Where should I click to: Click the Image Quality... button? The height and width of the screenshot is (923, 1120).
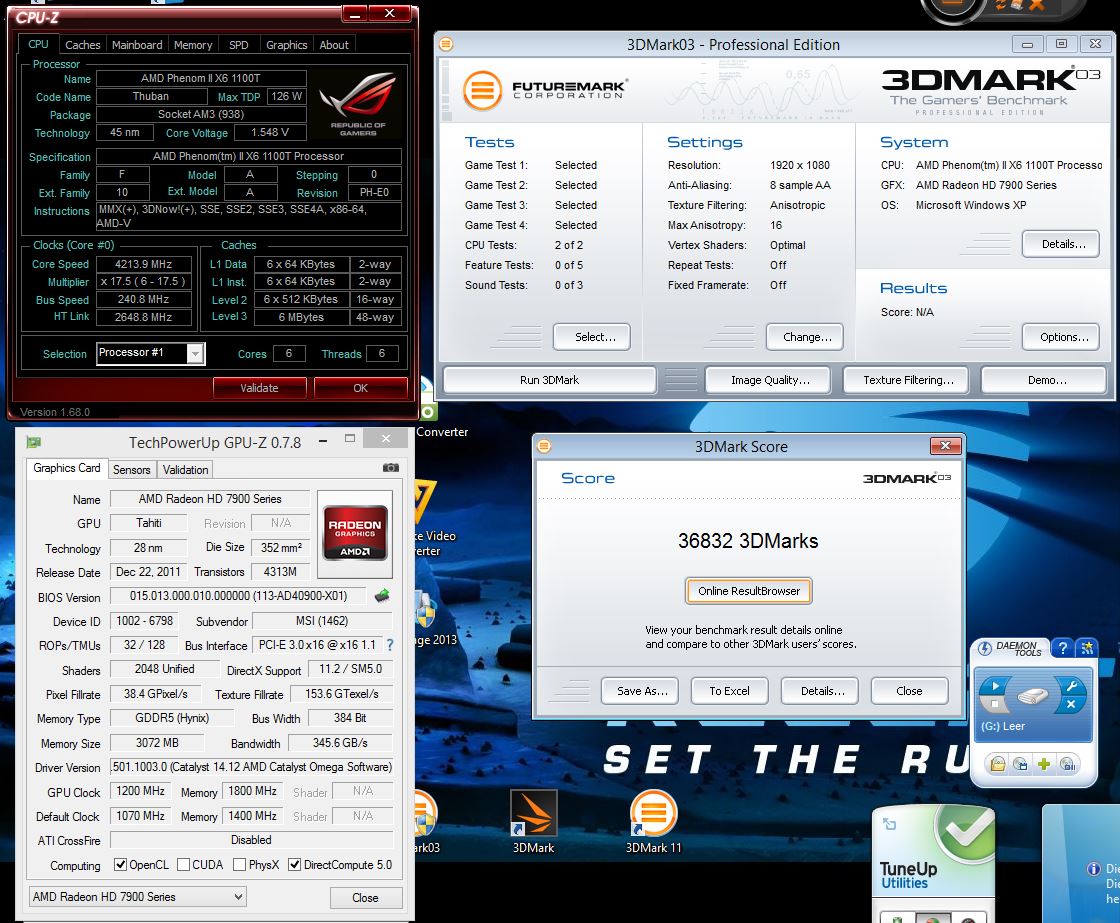coord(768,380)
